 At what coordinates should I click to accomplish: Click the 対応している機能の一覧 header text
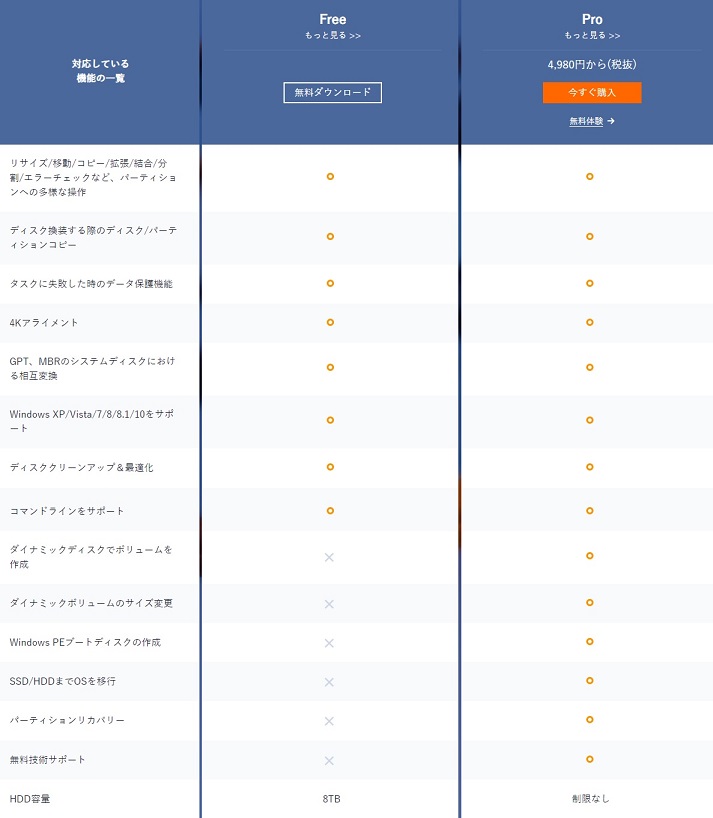(100, 71)
